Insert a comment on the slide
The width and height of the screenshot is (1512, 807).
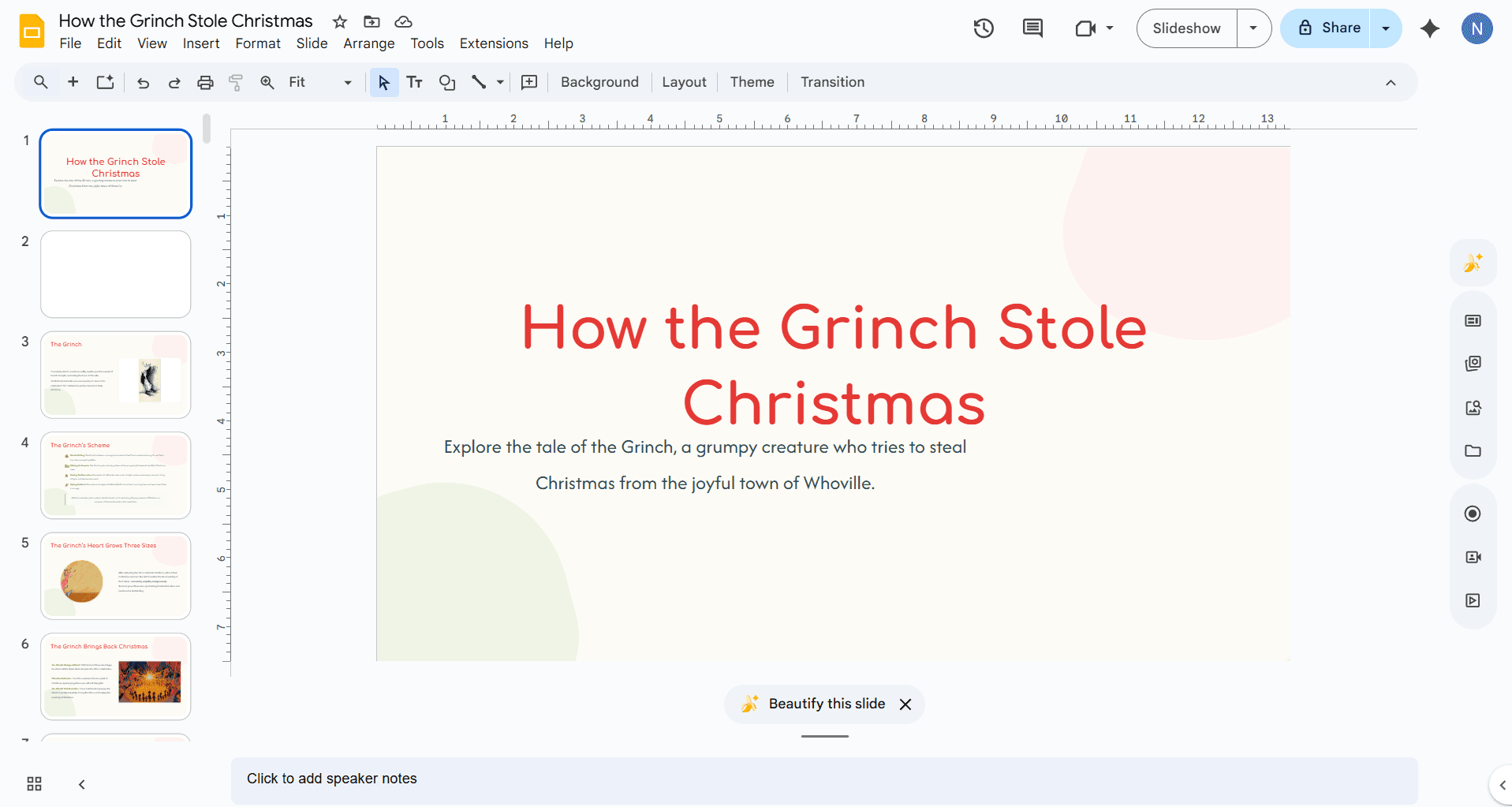(529, 82)
